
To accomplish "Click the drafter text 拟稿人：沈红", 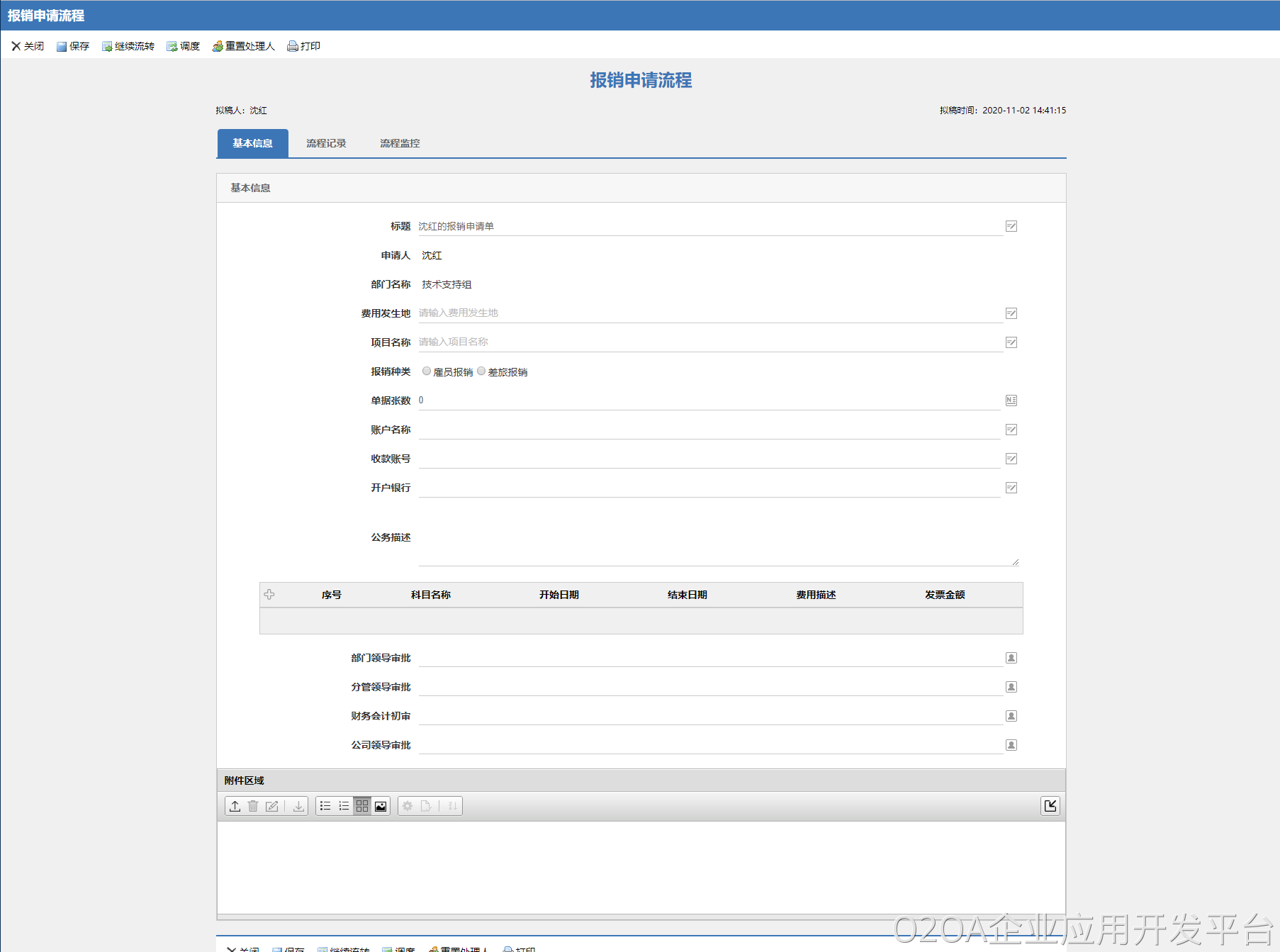I will [x=242, y=111].
